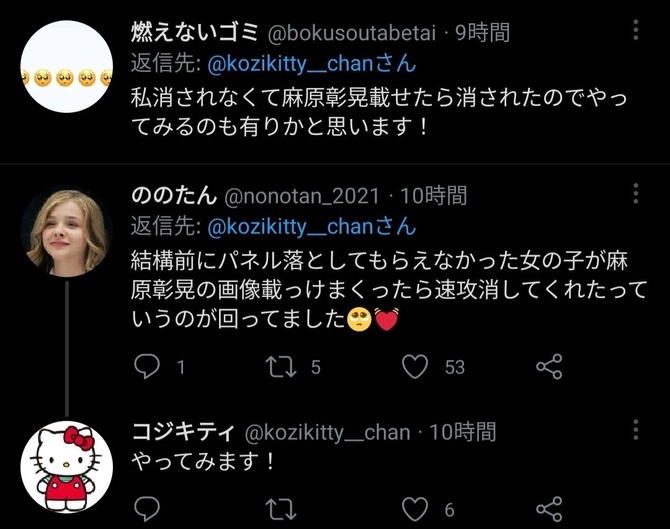Like コジキティ's tweet with 6 likes
Screen dimensions: 670x529
click(415, 509)
